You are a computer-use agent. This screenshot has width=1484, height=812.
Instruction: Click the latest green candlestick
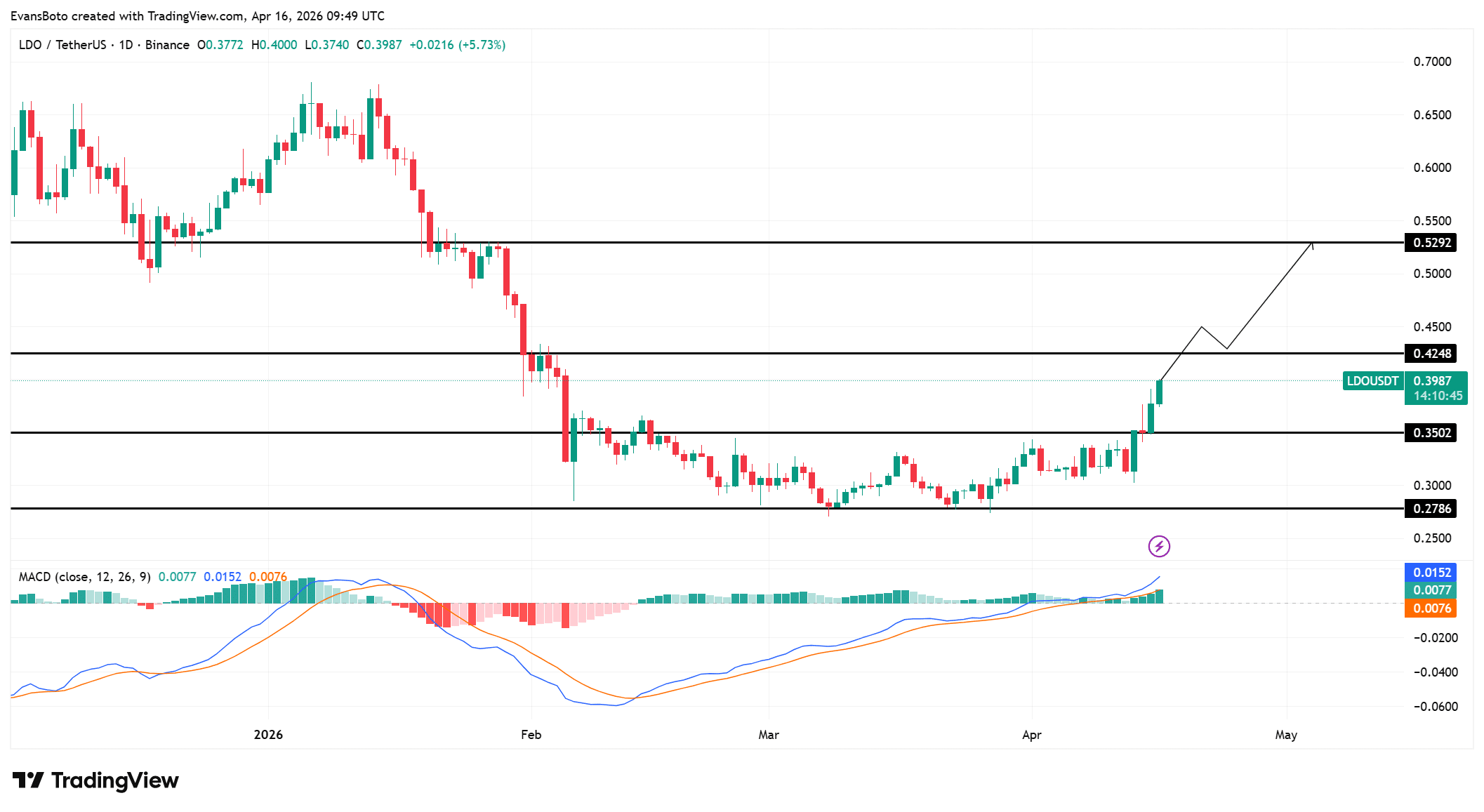click(1159, 392)
